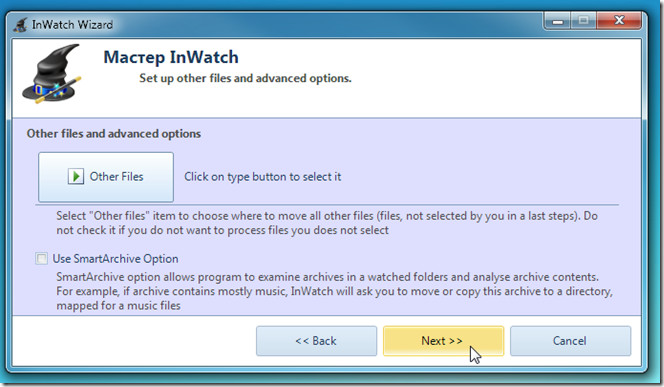Click the wizard hat logo image

tap(52, 74)
